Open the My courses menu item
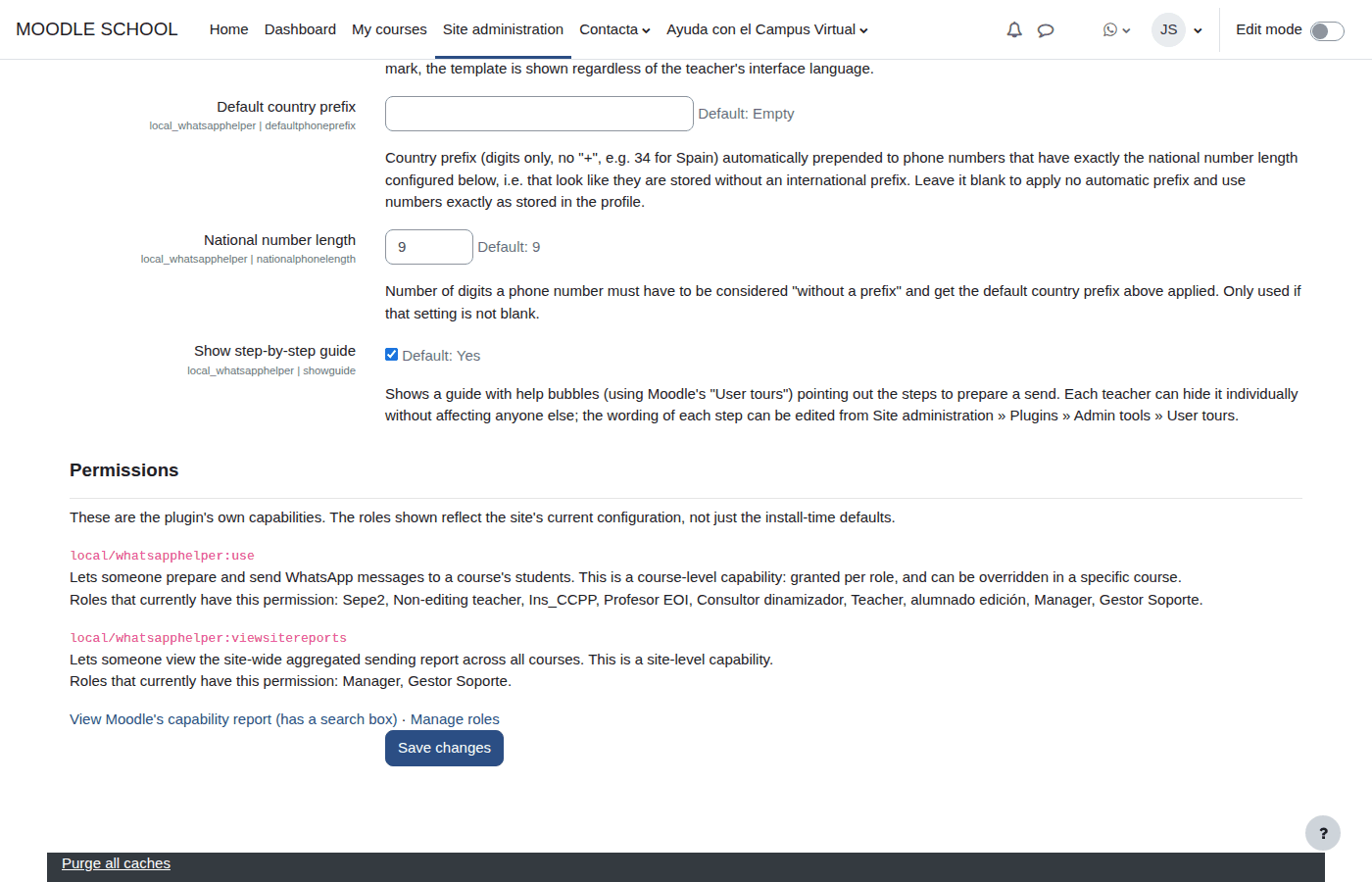 tap(389, 29)
